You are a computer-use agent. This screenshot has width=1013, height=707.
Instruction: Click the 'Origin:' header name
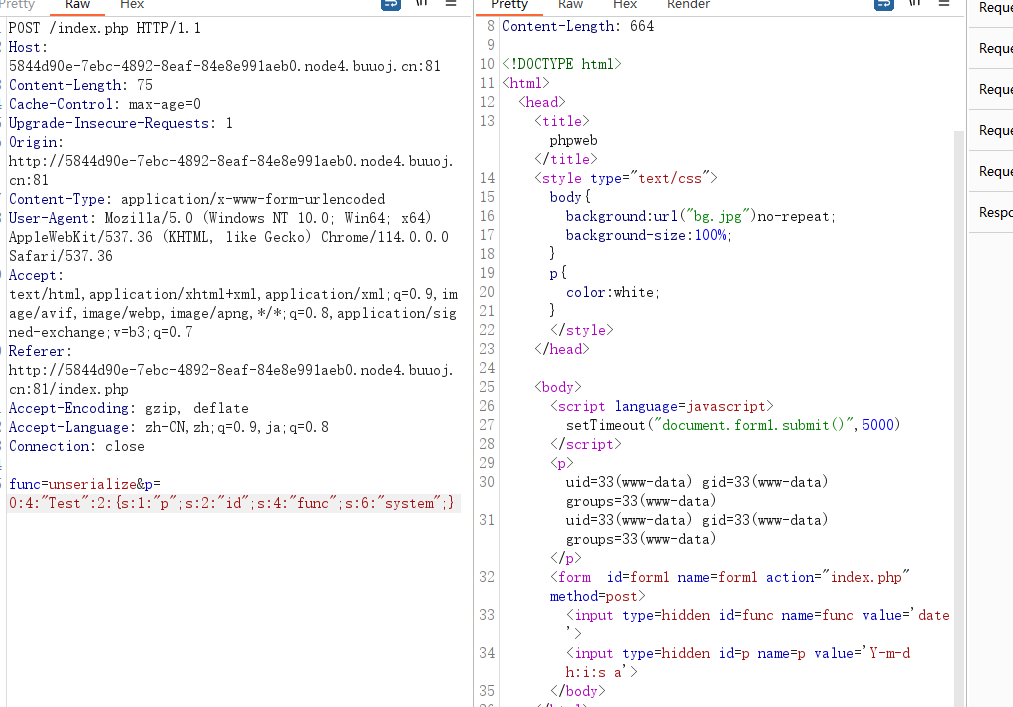tap(36, 142)
